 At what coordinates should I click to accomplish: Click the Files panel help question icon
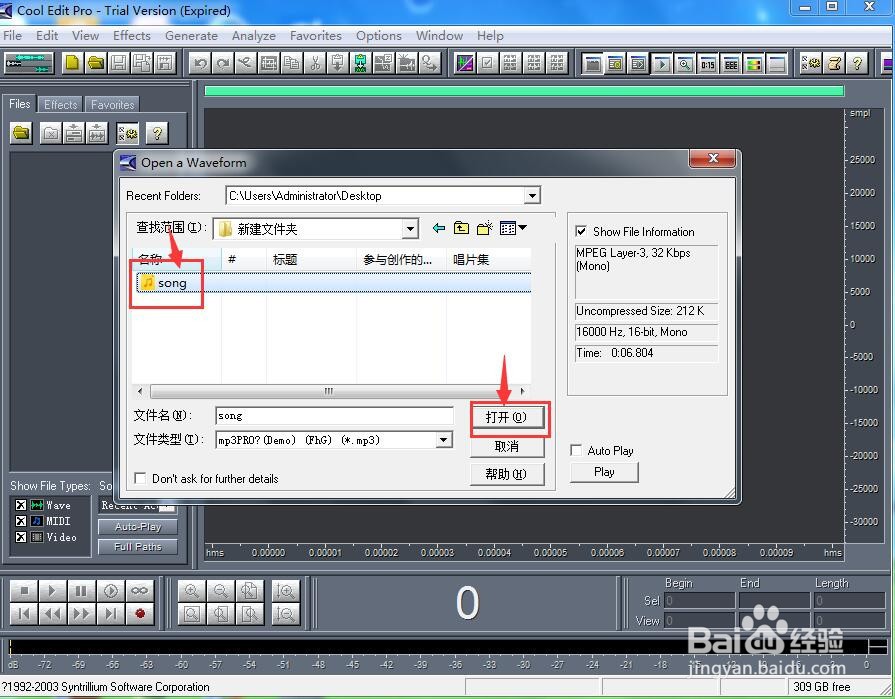tap(157, 134)
